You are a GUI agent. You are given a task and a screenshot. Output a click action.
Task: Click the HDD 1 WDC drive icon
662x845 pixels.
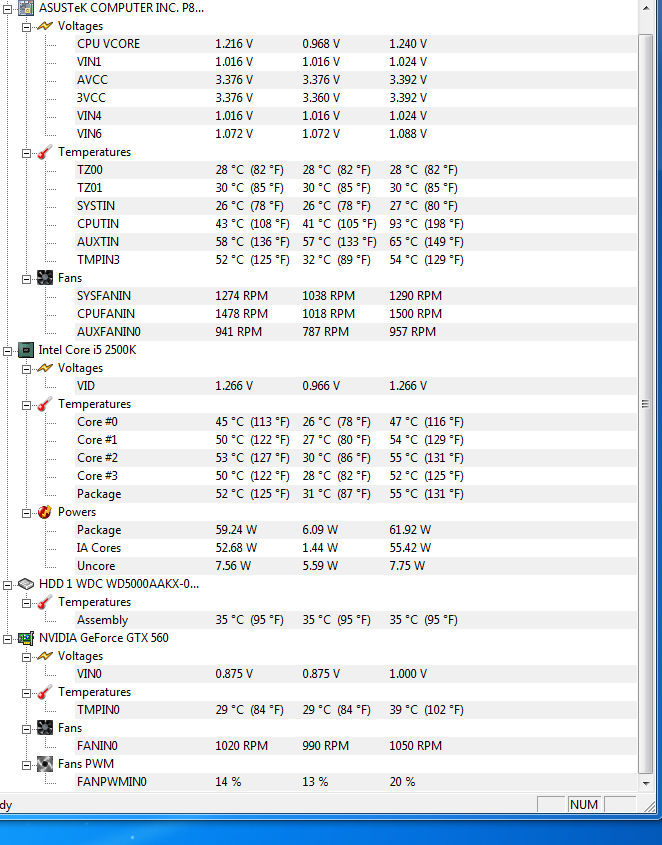click(26, 584)
